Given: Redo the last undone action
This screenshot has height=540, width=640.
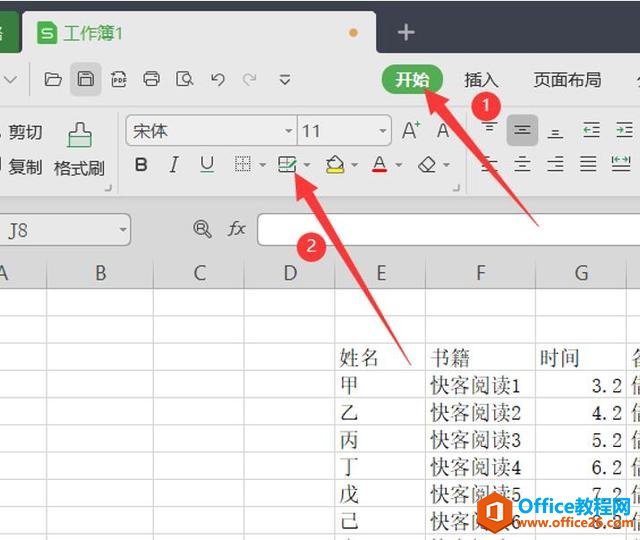Looking at the screenshot, I should click(x=249, y=79).
